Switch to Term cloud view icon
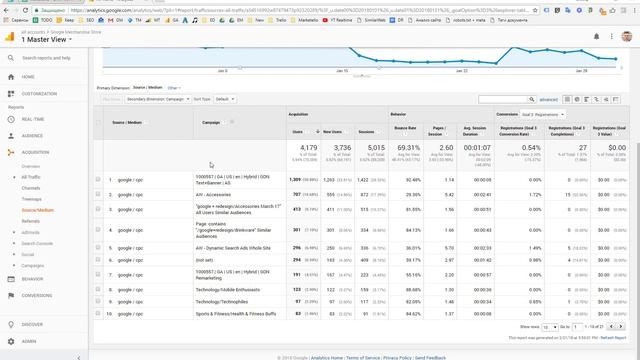Image resolution: width=640 pixels, height=360 pixels. coord(606,99)
